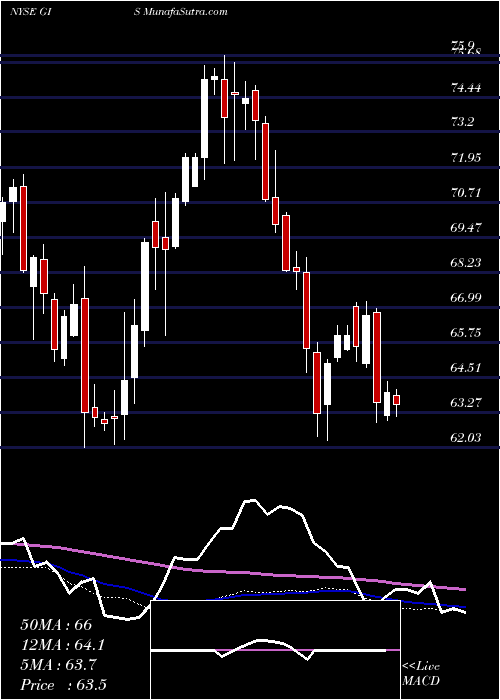Select the 71.95 price level label
The image size is (500, 700).
(x=466, y=158)
